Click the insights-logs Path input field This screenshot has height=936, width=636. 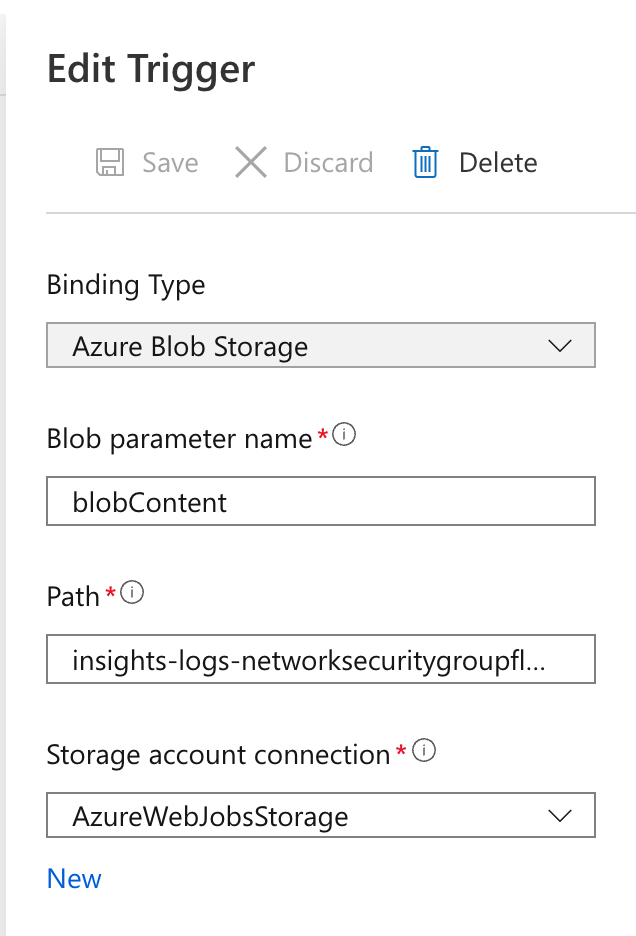[x=321, y=659]
